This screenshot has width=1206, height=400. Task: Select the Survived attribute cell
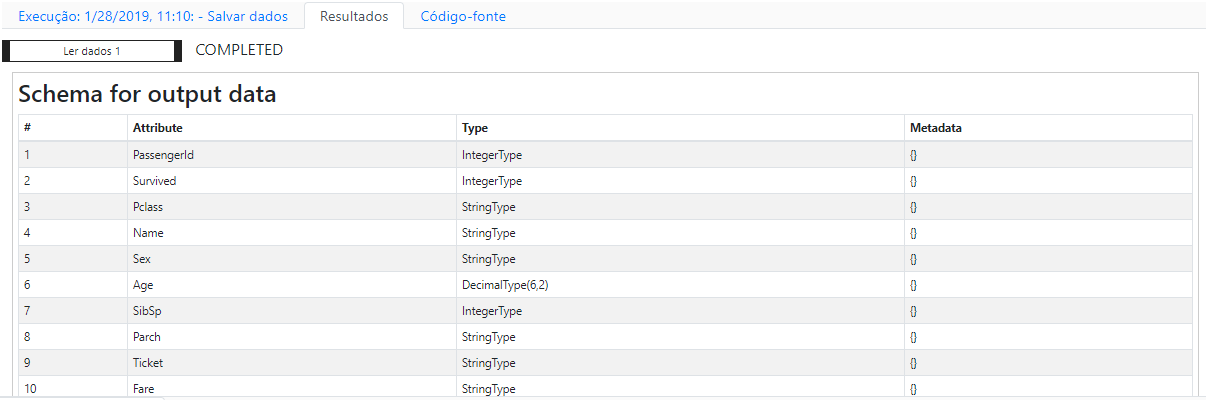[x=292, y=181]
